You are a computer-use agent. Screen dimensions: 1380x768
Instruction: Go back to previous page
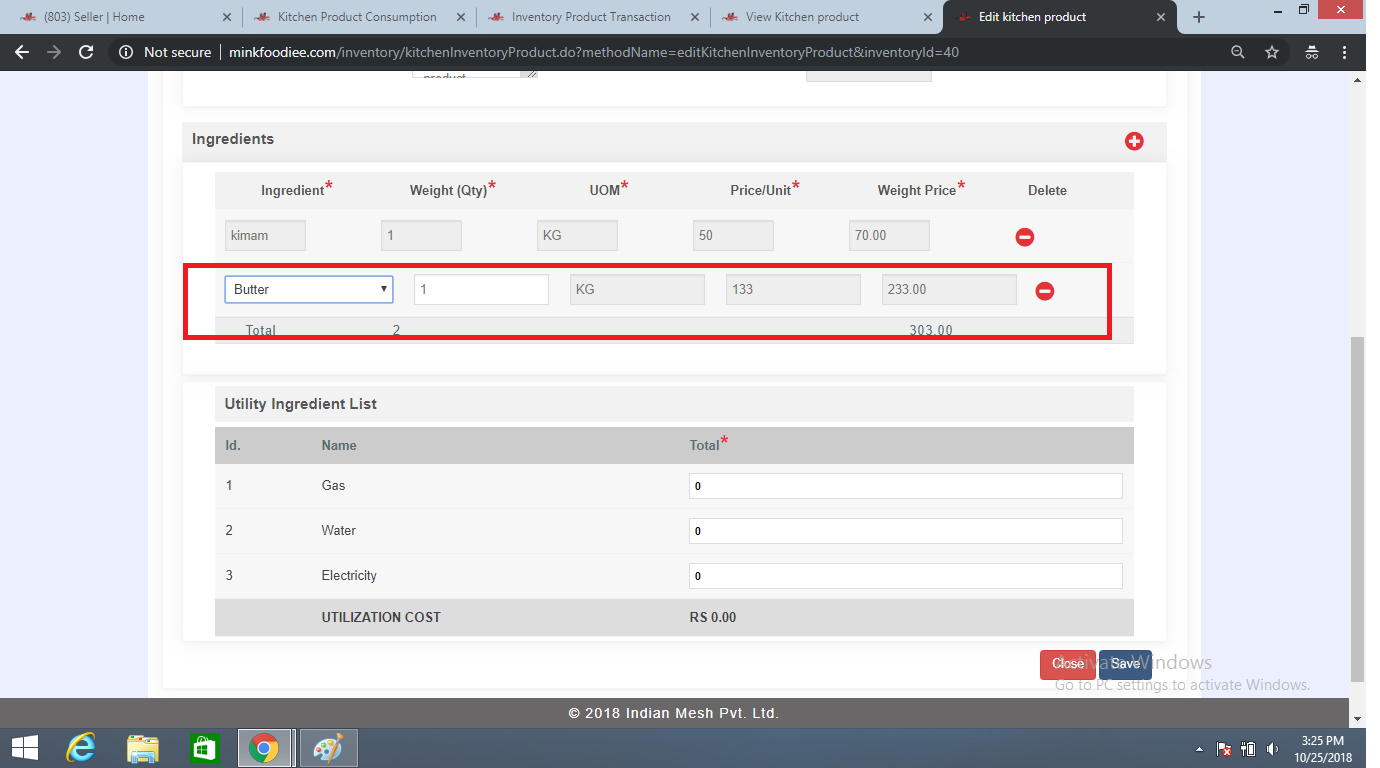[x=22, y=52]
